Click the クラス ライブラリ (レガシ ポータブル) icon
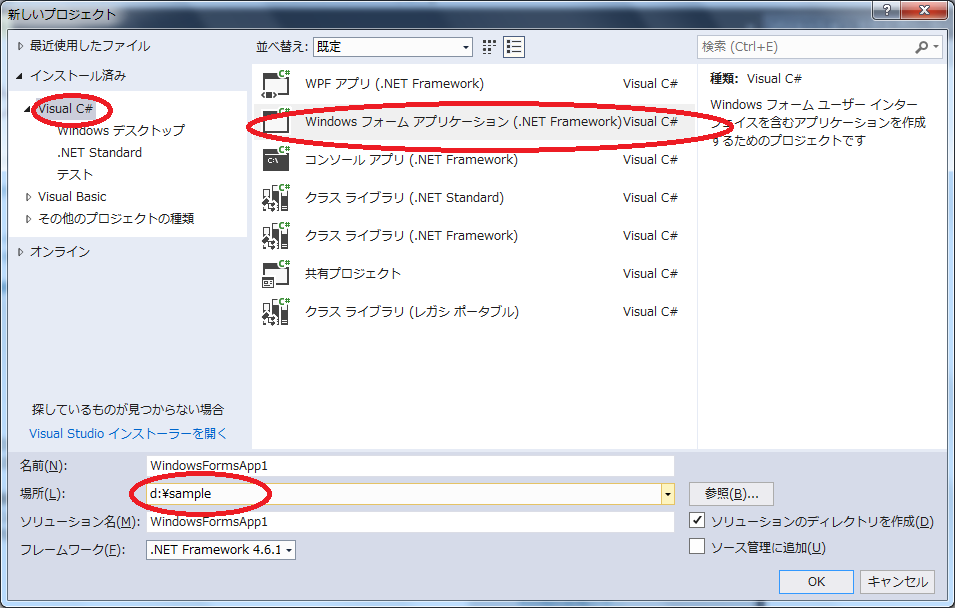Screen dimensions: 955x608 click(276, 312)
